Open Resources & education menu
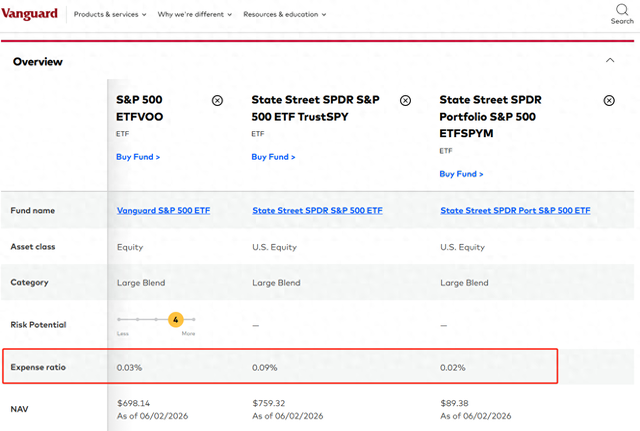Viewport: 640px width, 431px height. pyautogui.click(x=284, y=14)
